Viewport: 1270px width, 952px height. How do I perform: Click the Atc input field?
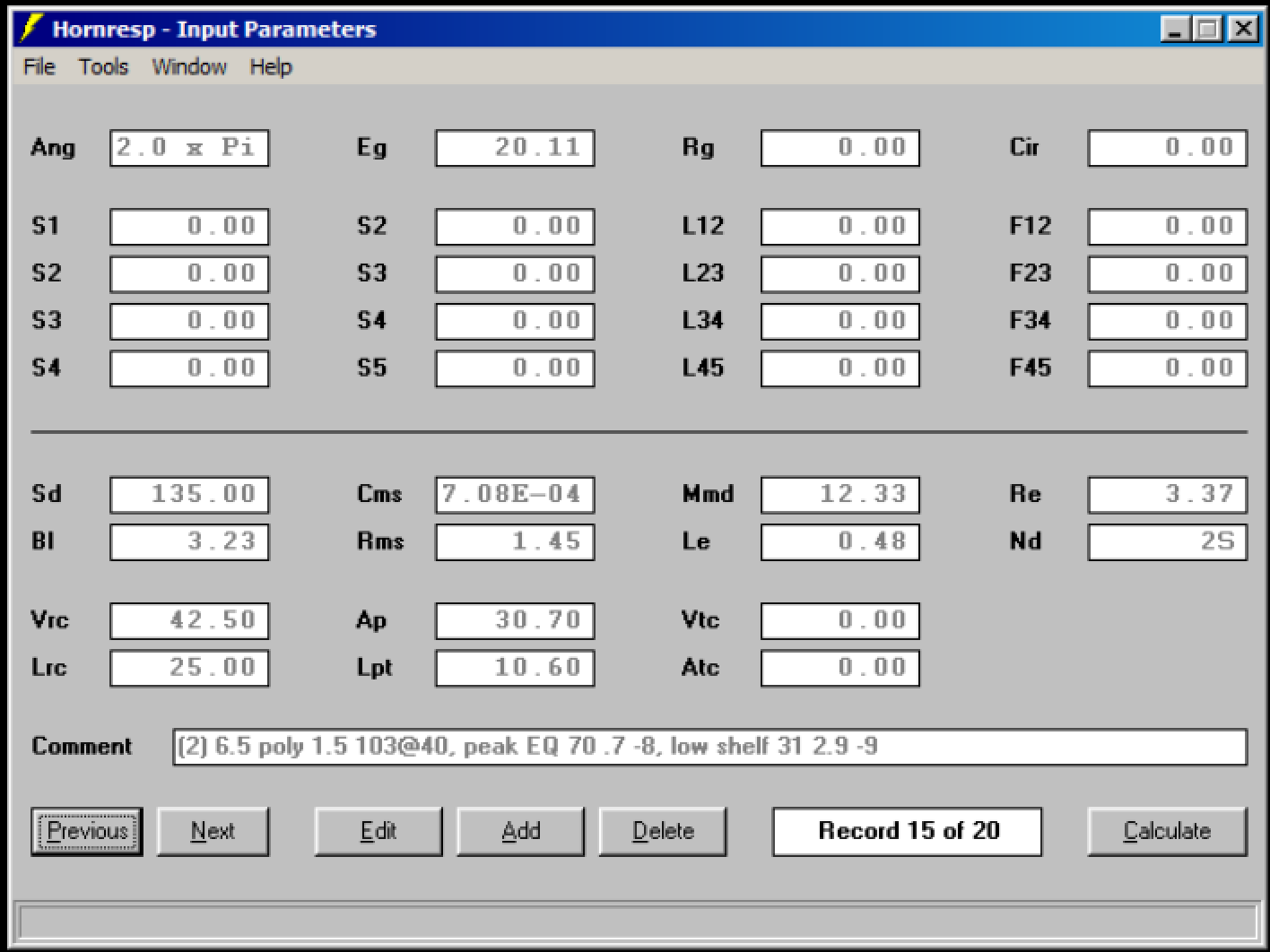point(840,668)
